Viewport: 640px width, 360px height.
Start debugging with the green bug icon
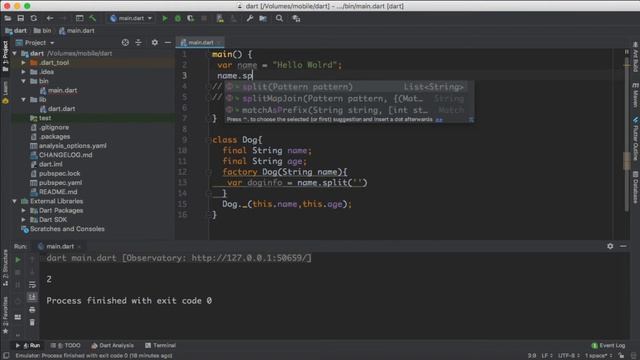tap(178, 18)
